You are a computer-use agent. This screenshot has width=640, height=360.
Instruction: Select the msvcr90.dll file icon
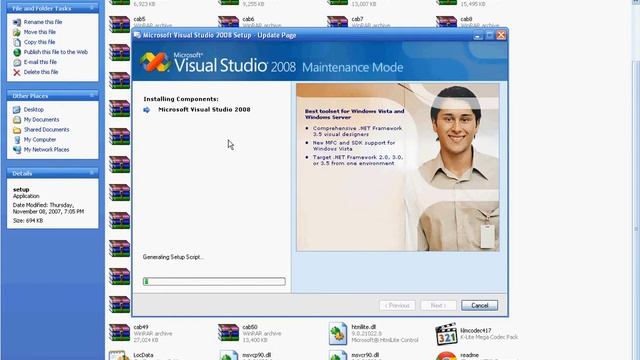pos(338,356)
